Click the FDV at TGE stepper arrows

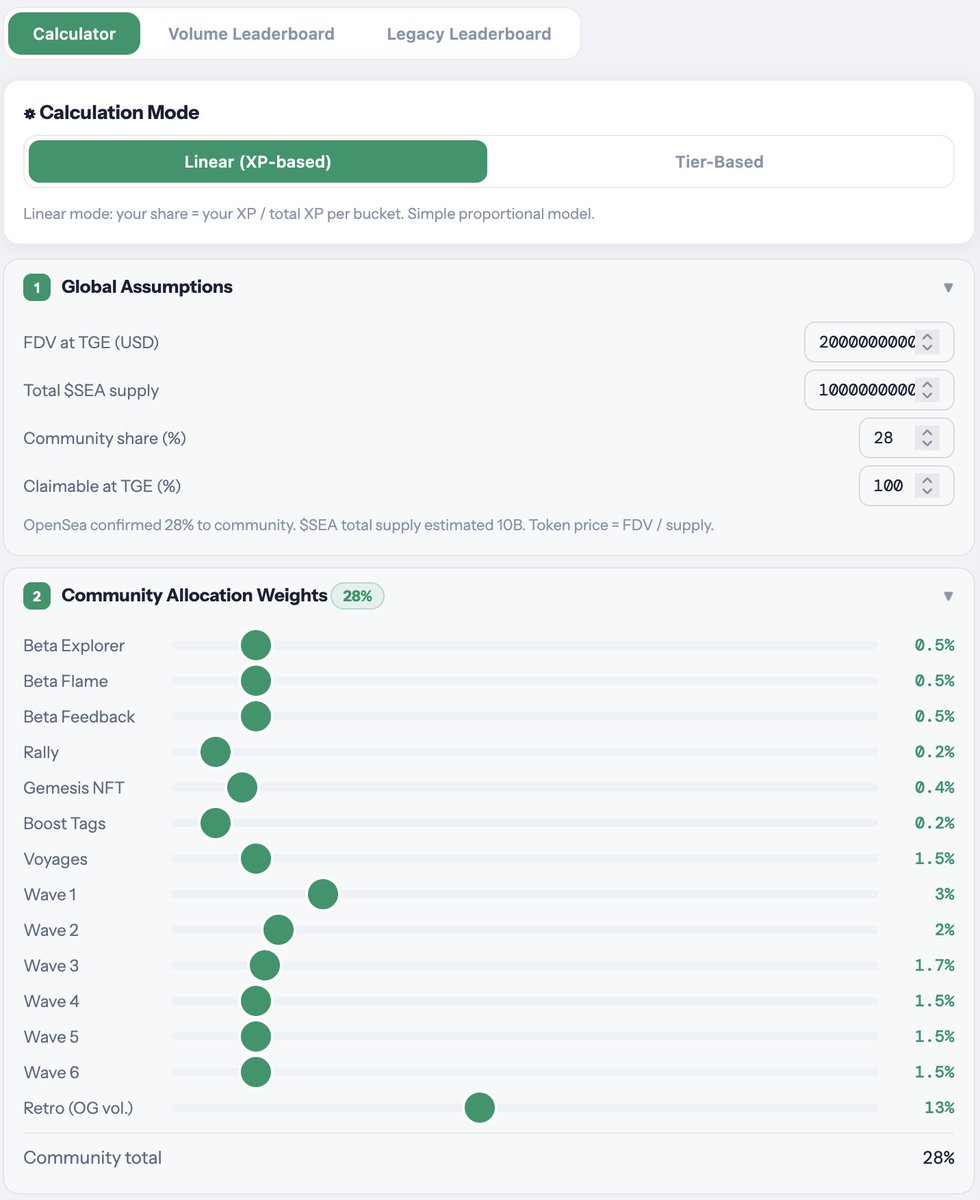coord(928,342)
